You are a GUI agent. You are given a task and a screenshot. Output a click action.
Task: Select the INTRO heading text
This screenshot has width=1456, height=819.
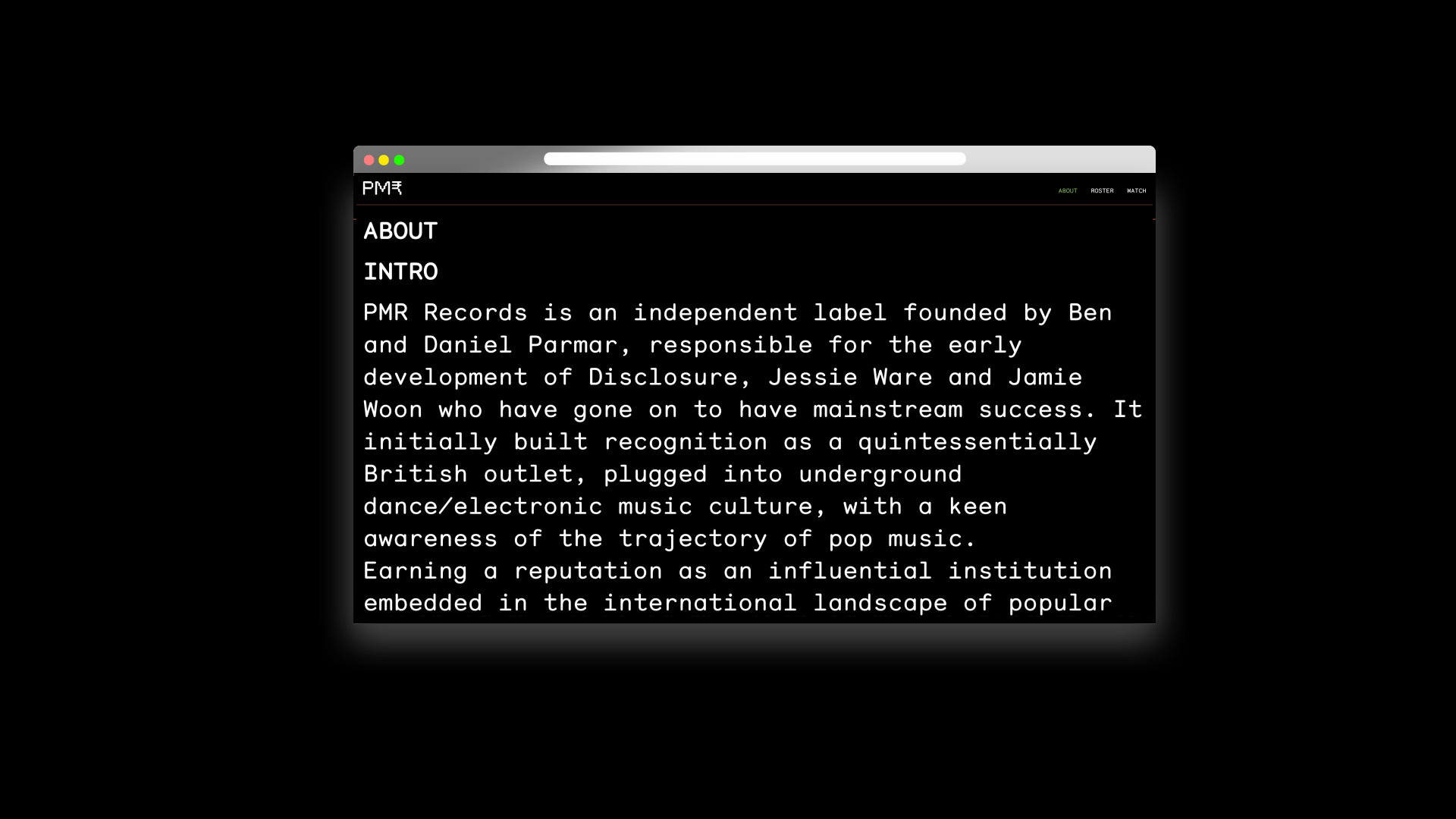pos(400,272)
